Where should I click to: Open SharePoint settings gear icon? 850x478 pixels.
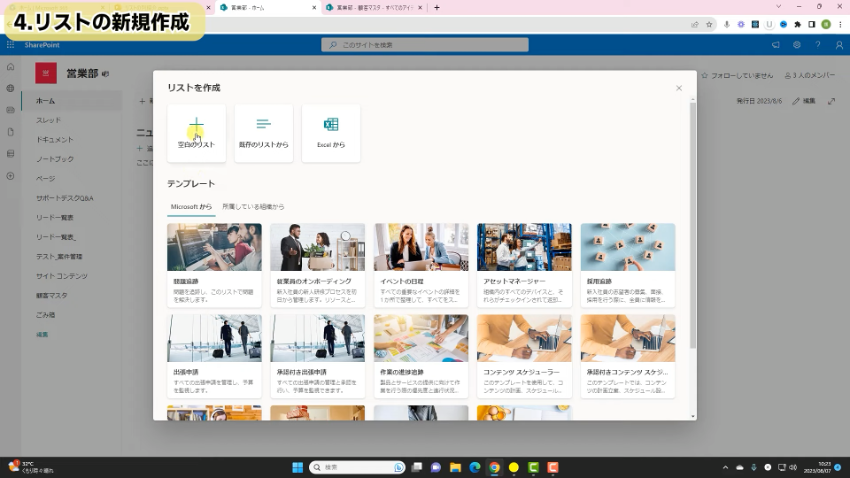[x=797, y=45]
